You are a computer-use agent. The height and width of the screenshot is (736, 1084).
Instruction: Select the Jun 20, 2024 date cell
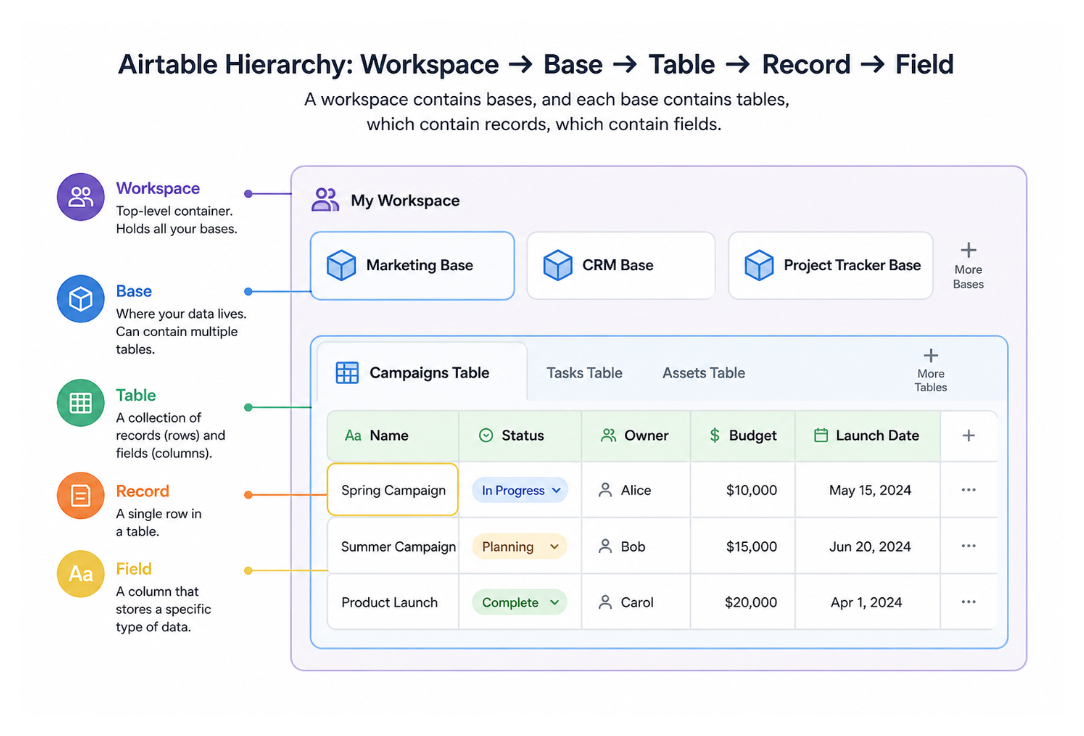[868, 547]
